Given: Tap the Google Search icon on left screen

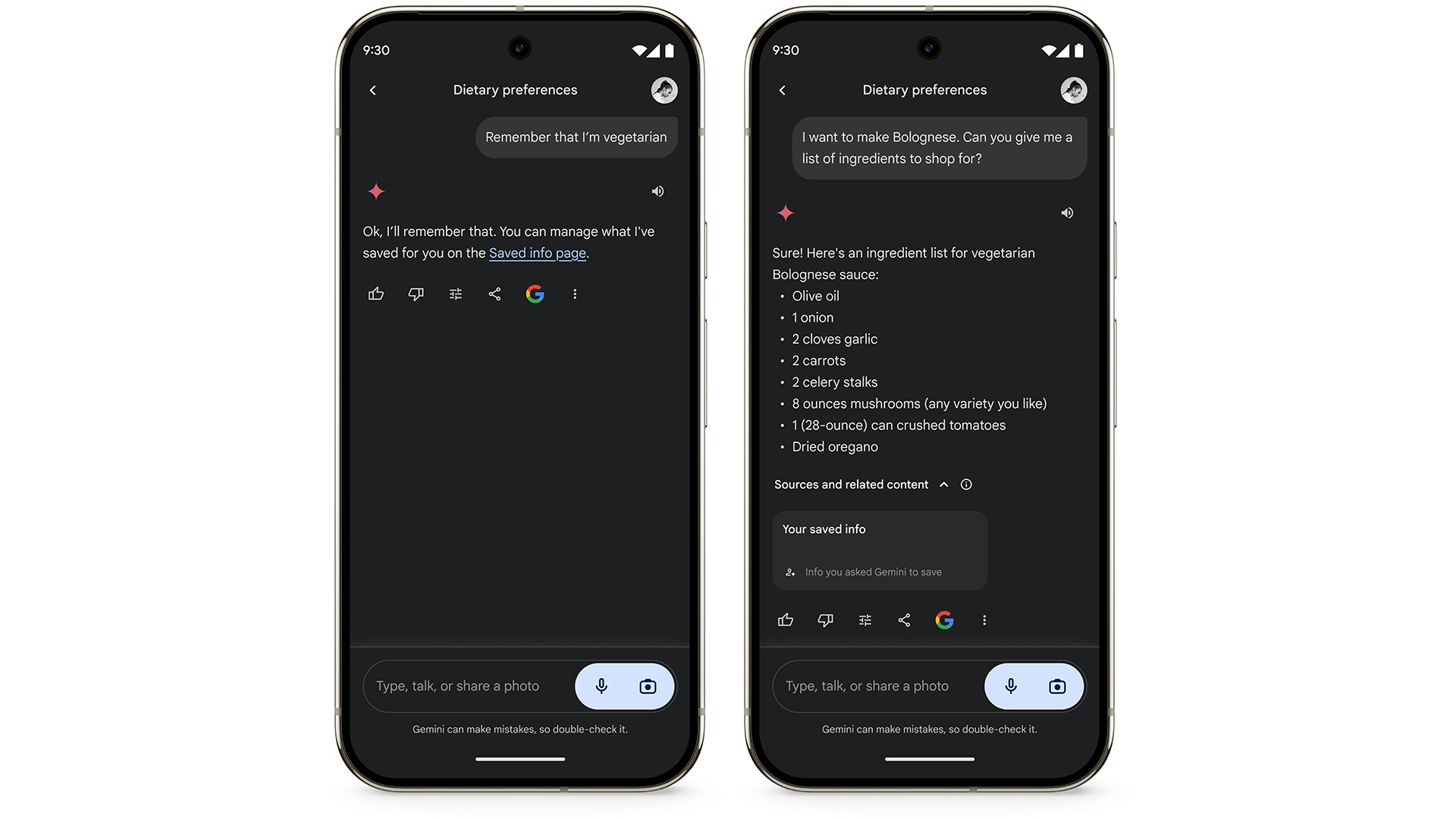Looking at the screenshot, I should tap(535, 294).
